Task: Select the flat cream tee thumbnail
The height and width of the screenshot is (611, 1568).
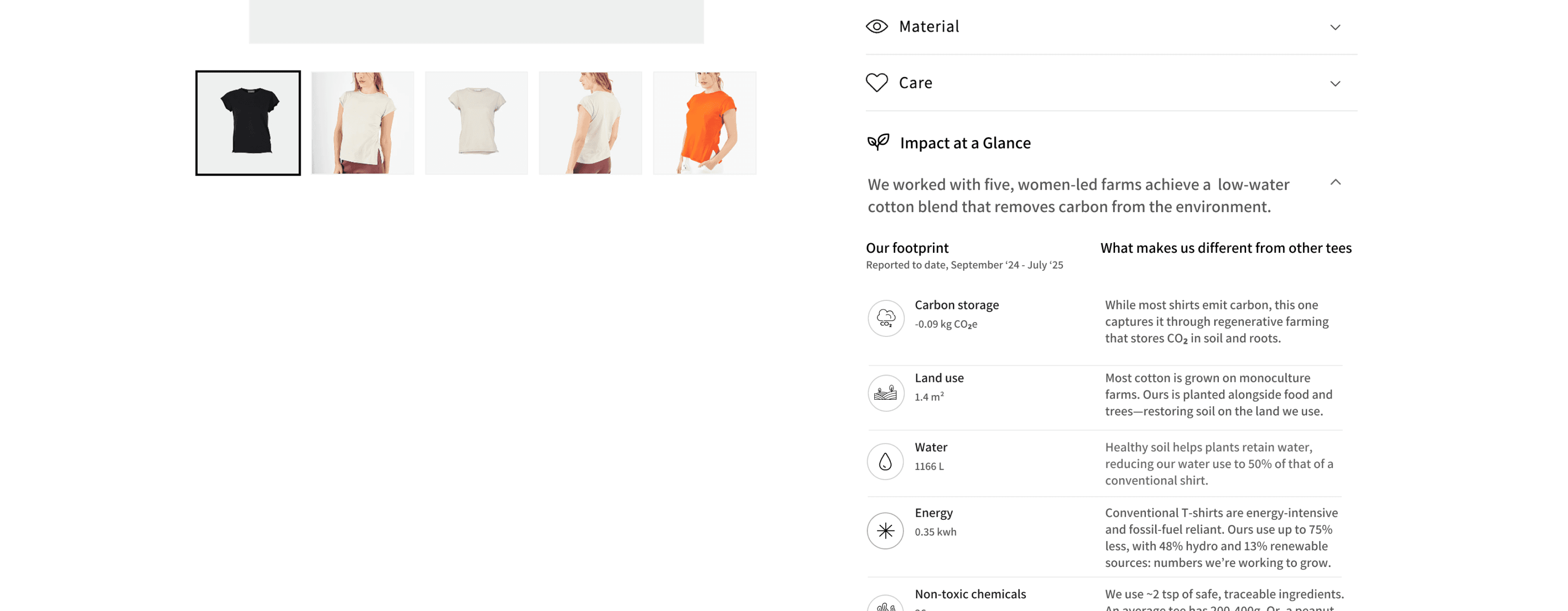Action: pos(476,123)
